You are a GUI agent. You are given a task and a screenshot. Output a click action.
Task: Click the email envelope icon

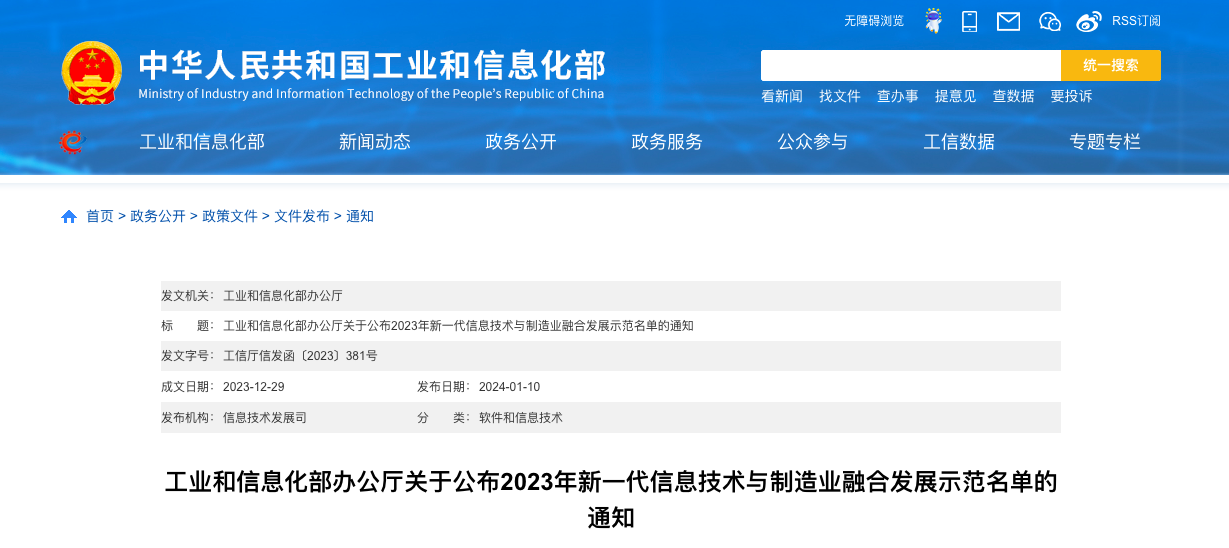pyautogui.click(x=1008, y=21)
